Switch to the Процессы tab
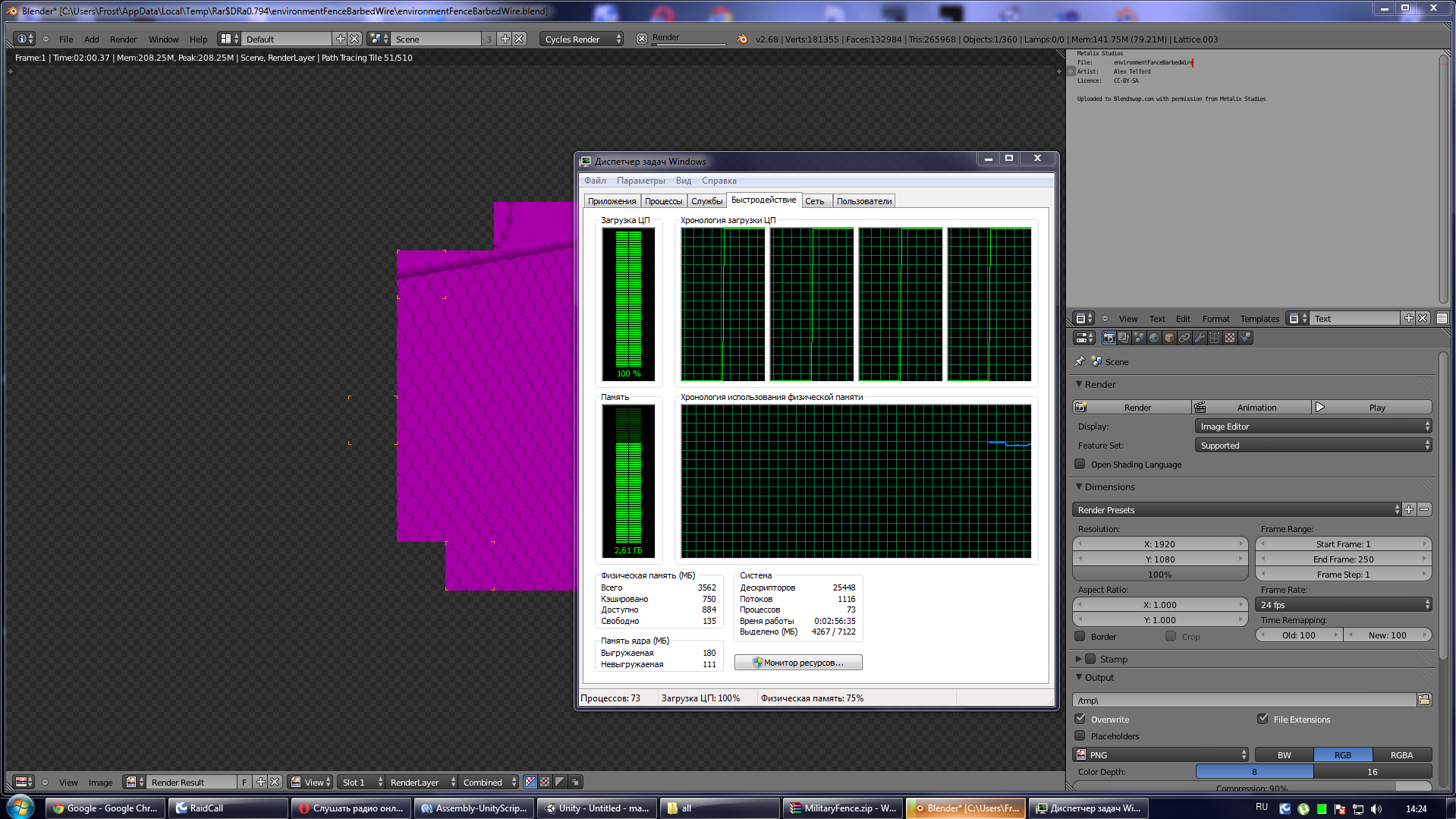The width and height of the screenshot is (1456, 819). tap(663, 201)
